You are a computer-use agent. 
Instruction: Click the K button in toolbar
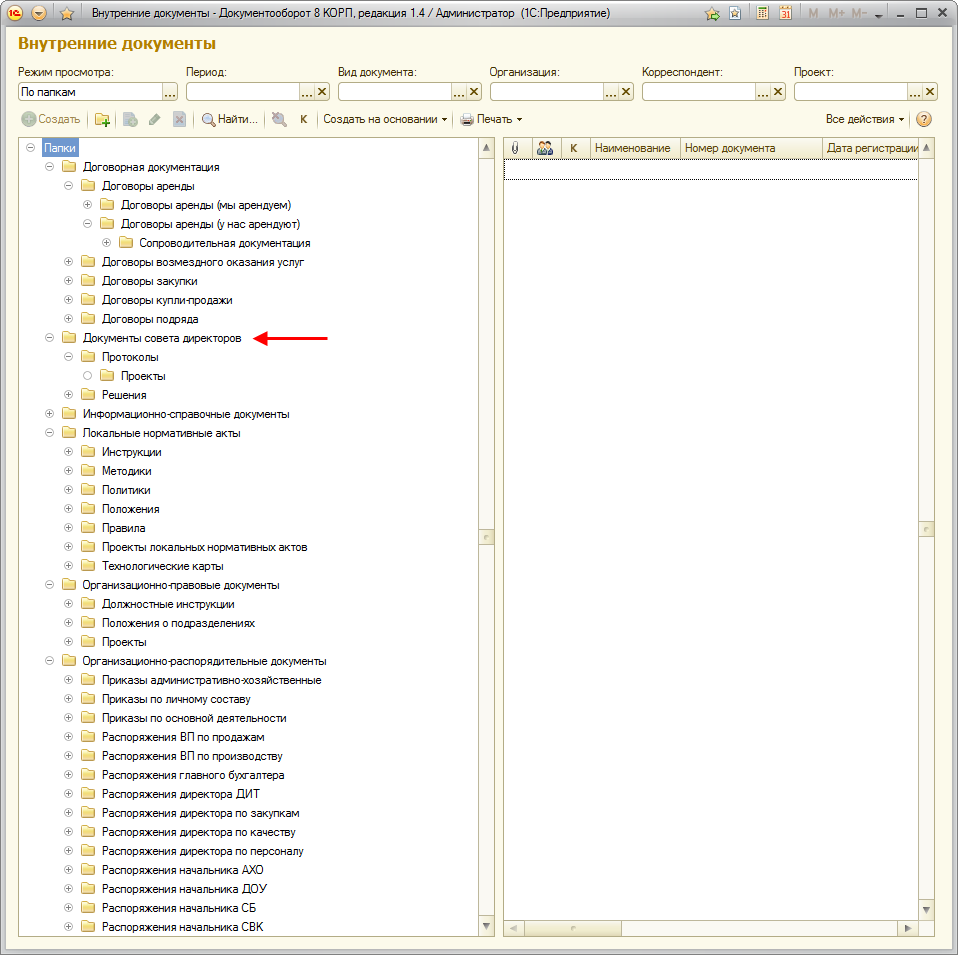pos(303,119)
